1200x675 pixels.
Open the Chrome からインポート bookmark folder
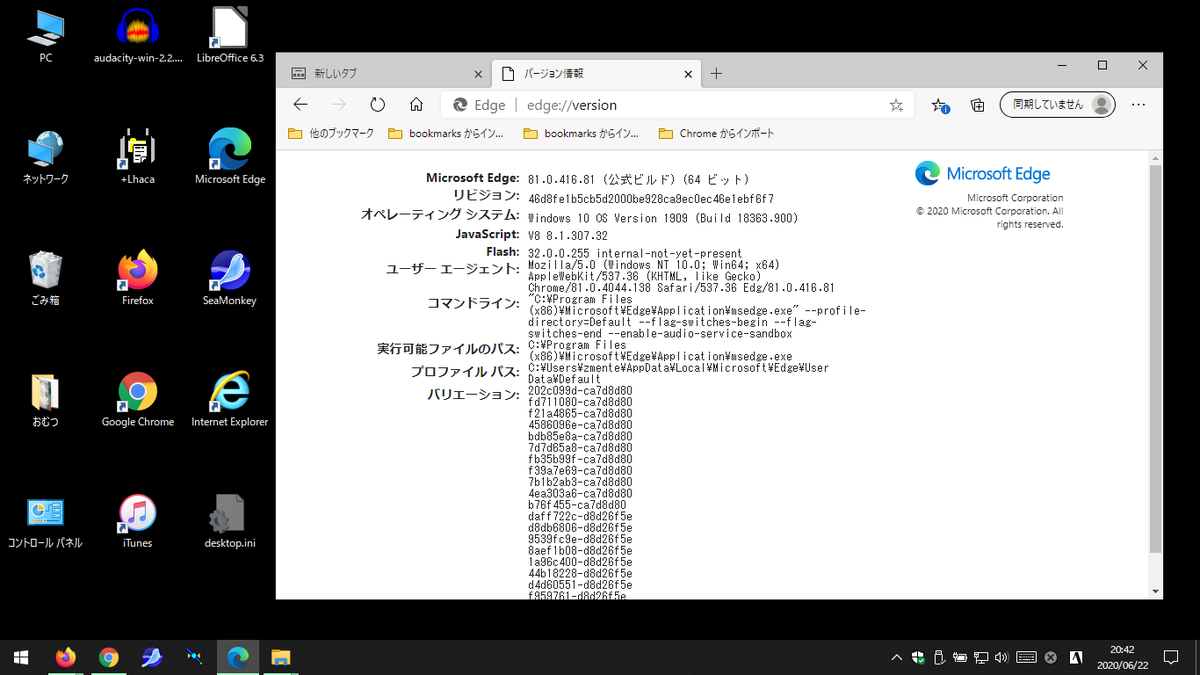coord(717,133)
